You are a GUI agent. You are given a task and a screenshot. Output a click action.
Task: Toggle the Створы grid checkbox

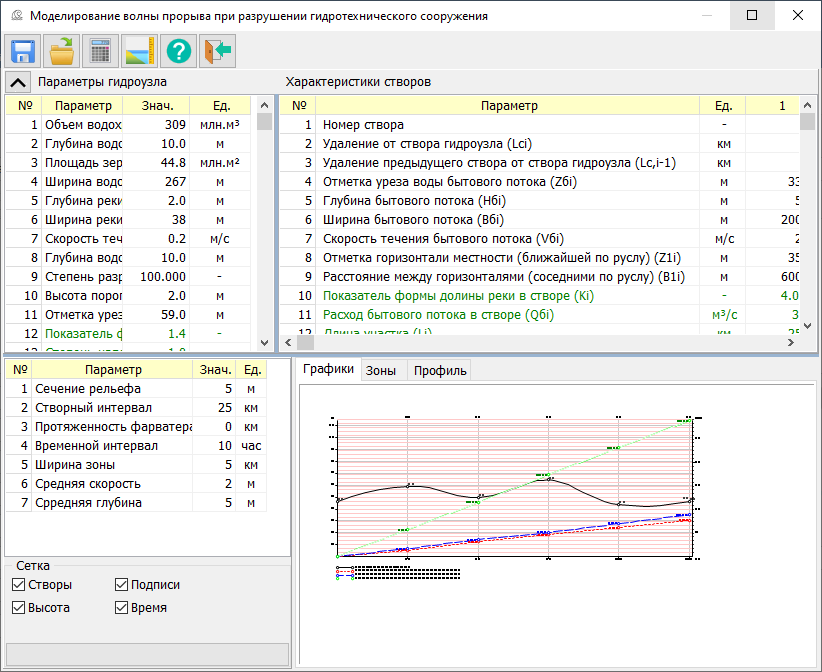tap(19, 585)
